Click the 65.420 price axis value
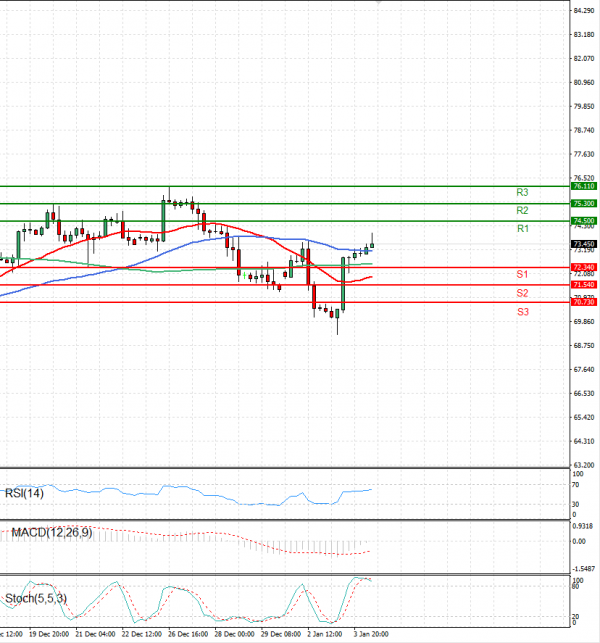 pos(584,417)
